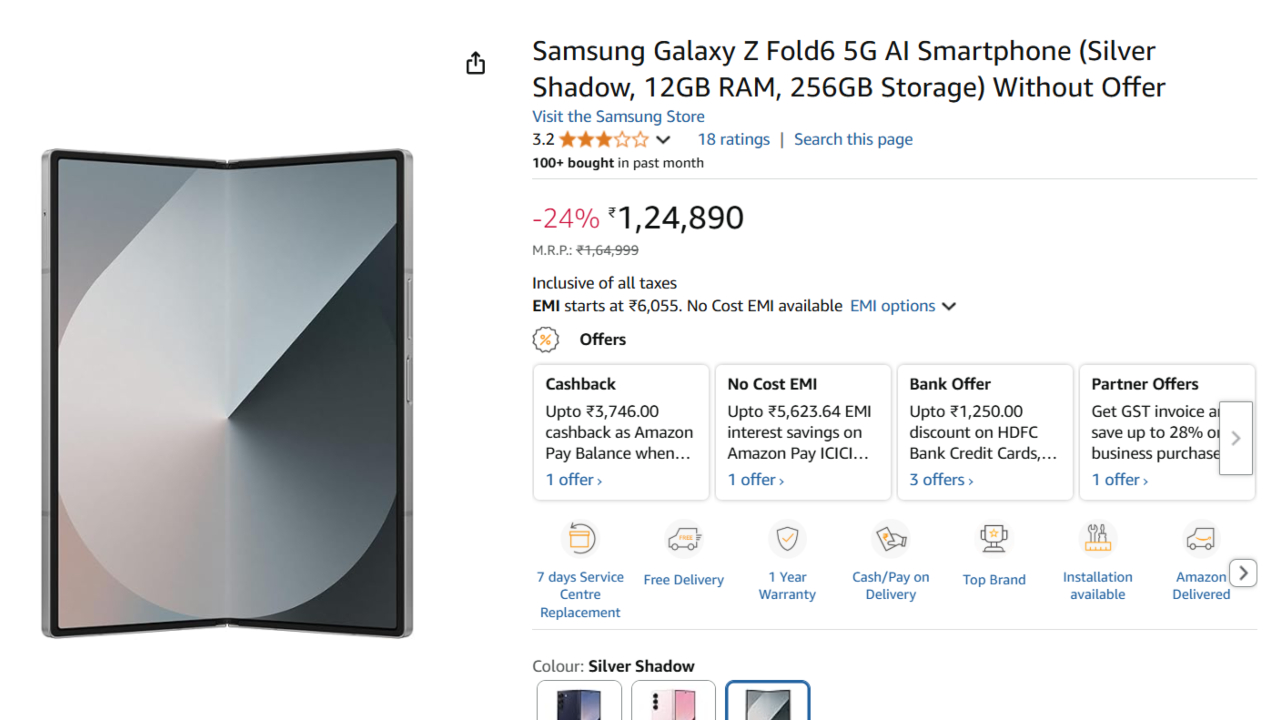
Task: Open the Galaxy Z Fold6 product image
Action: (227, 393)
